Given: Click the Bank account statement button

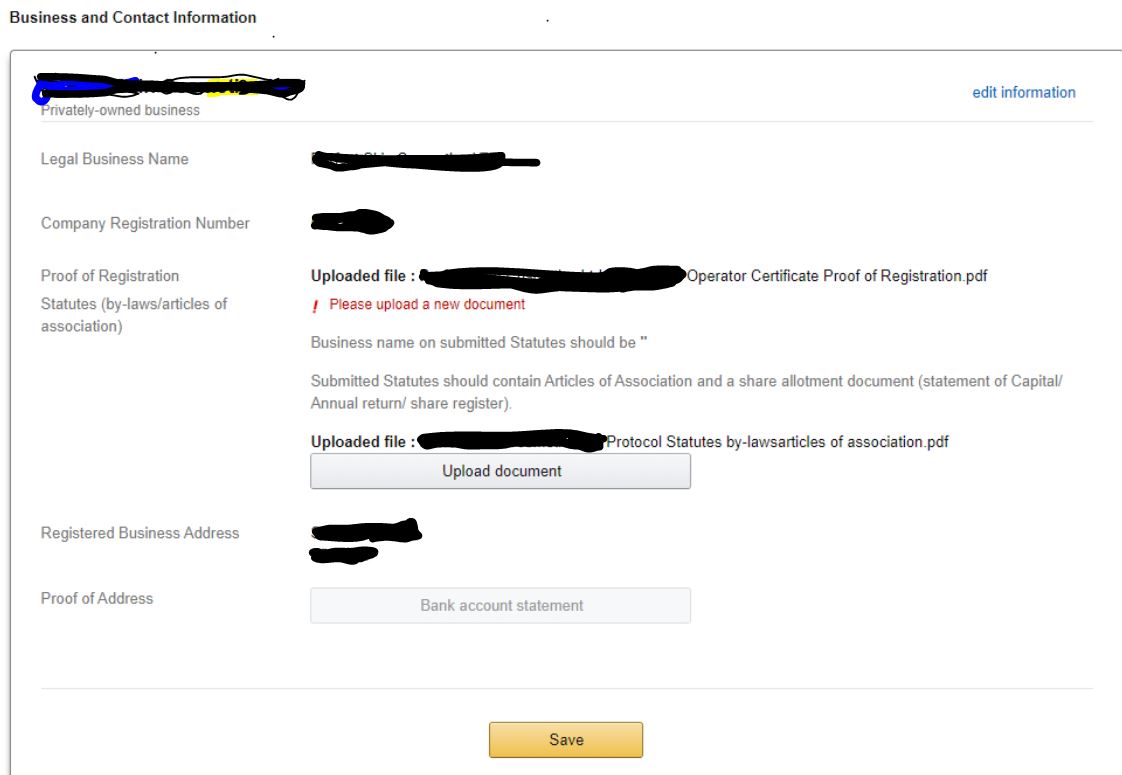Looking at the screenshot, I should 500,605.
